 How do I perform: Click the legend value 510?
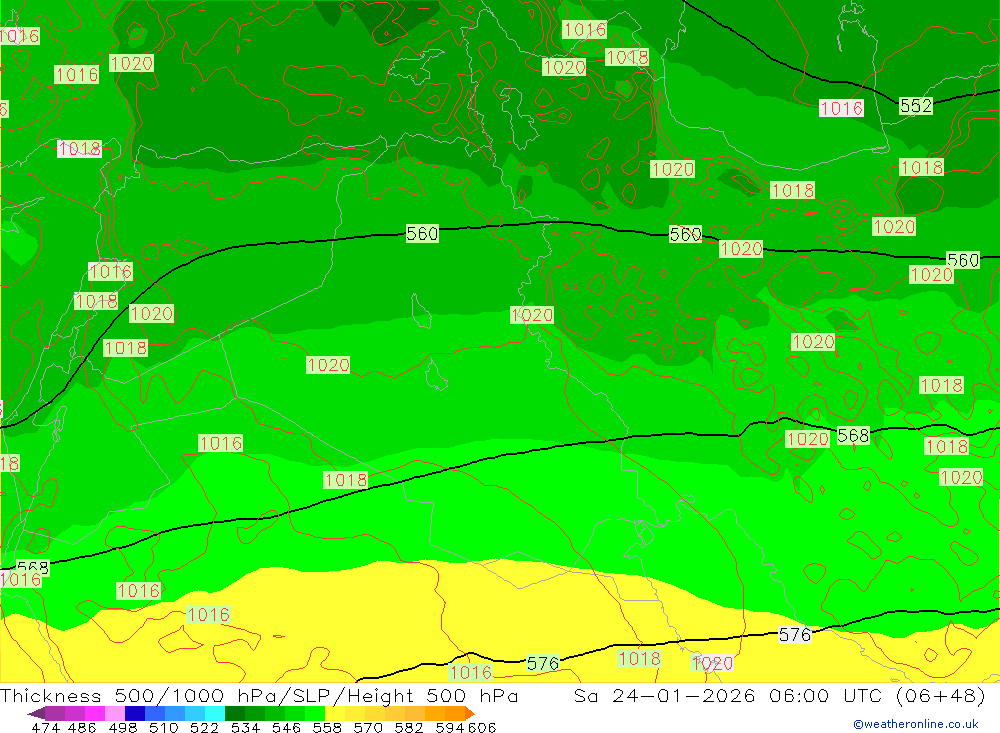[x=162, y=727]
